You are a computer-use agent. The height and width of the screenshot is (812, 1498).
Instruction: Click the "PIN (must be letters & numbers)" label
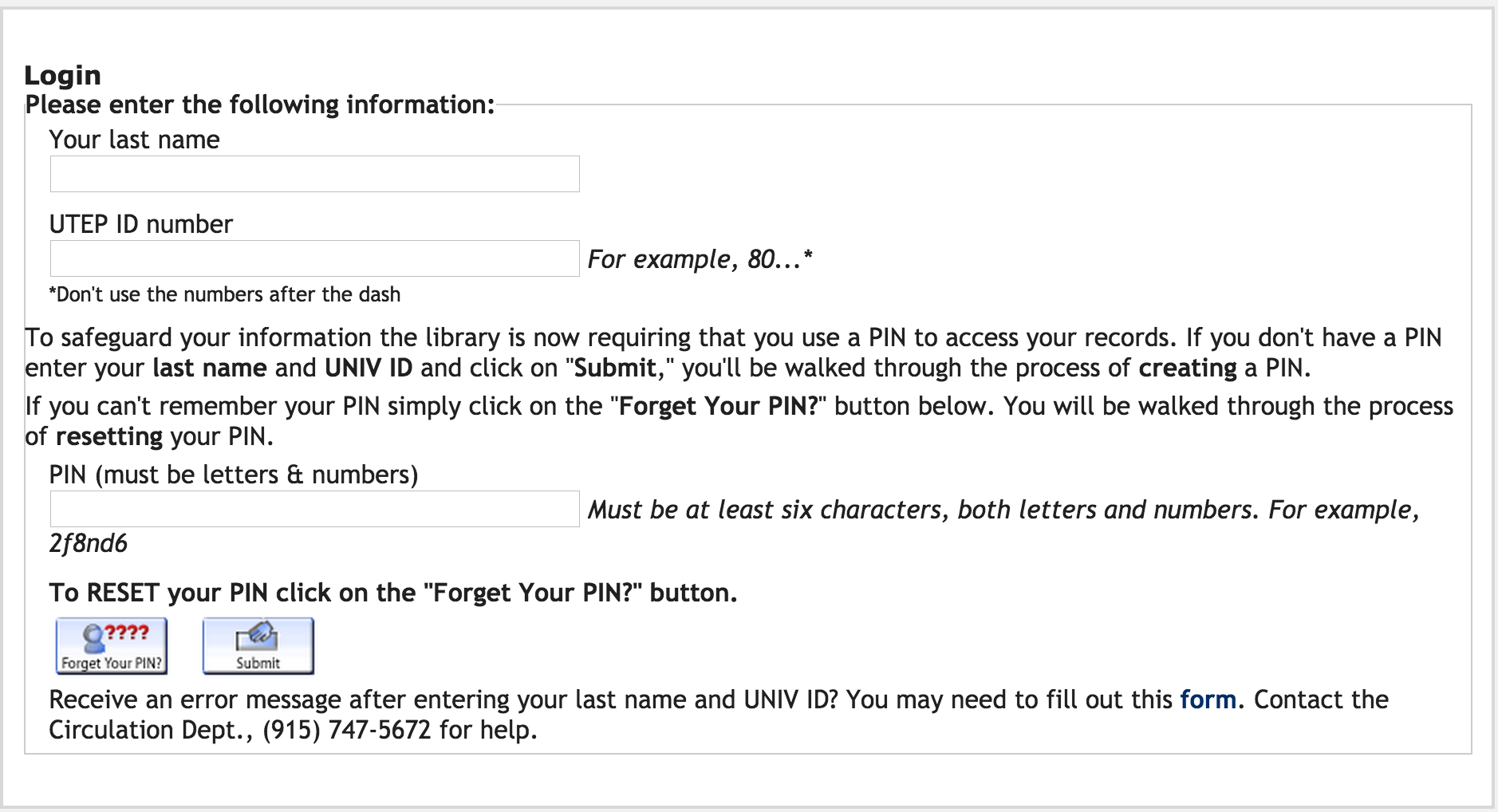(x=234, y=475)
